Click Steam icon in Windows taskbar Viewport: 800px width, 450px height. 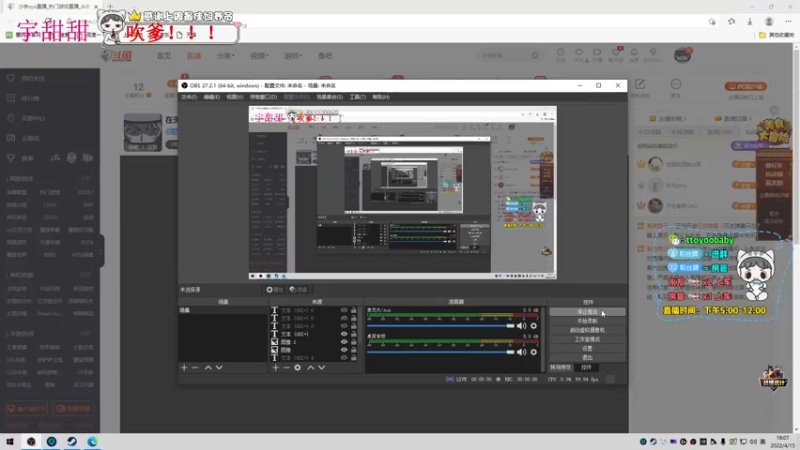point(72,441)
